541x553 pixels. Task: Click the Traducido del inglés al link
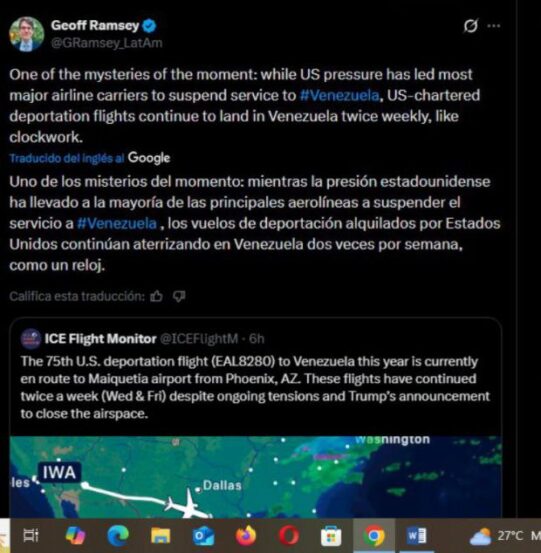coord(67,158)
